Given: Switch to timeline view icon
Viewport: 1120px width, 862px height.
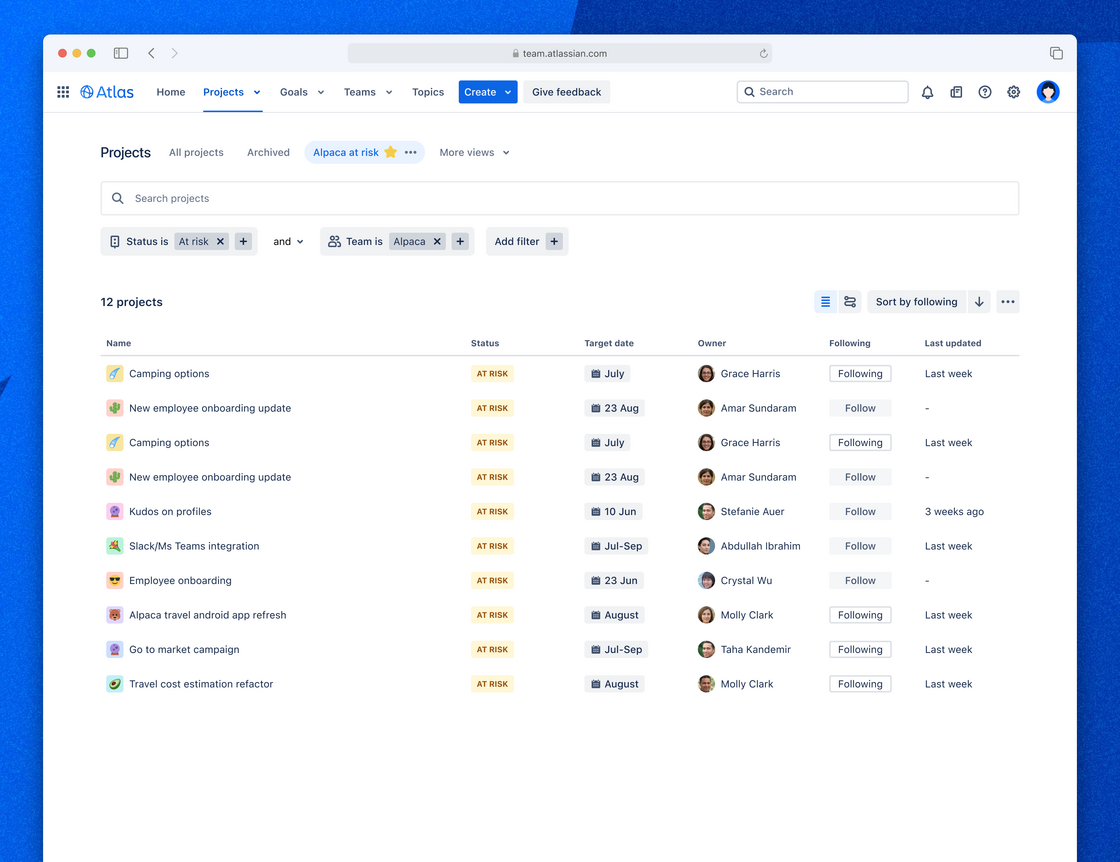Looking at the screenshot, I should (x=849, y=301).
